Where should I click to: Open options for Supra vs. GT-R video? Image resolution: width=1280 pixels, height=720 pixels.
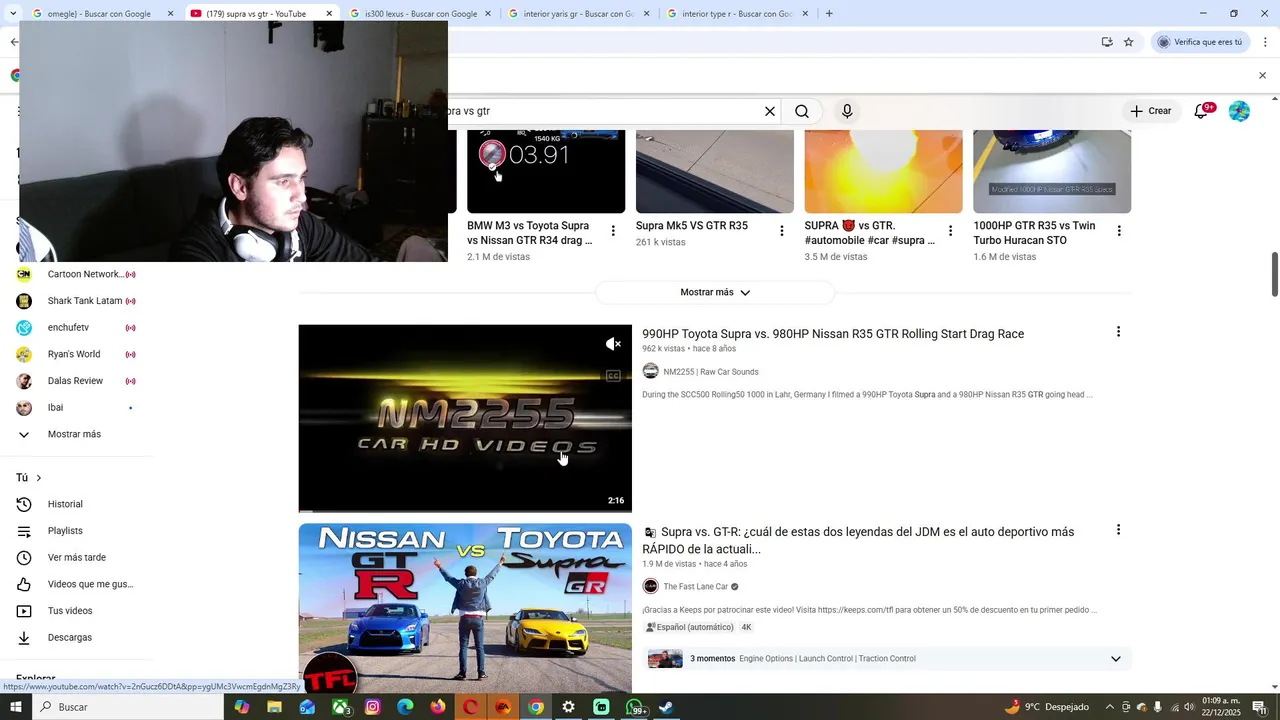click(x=1118, y=530)
